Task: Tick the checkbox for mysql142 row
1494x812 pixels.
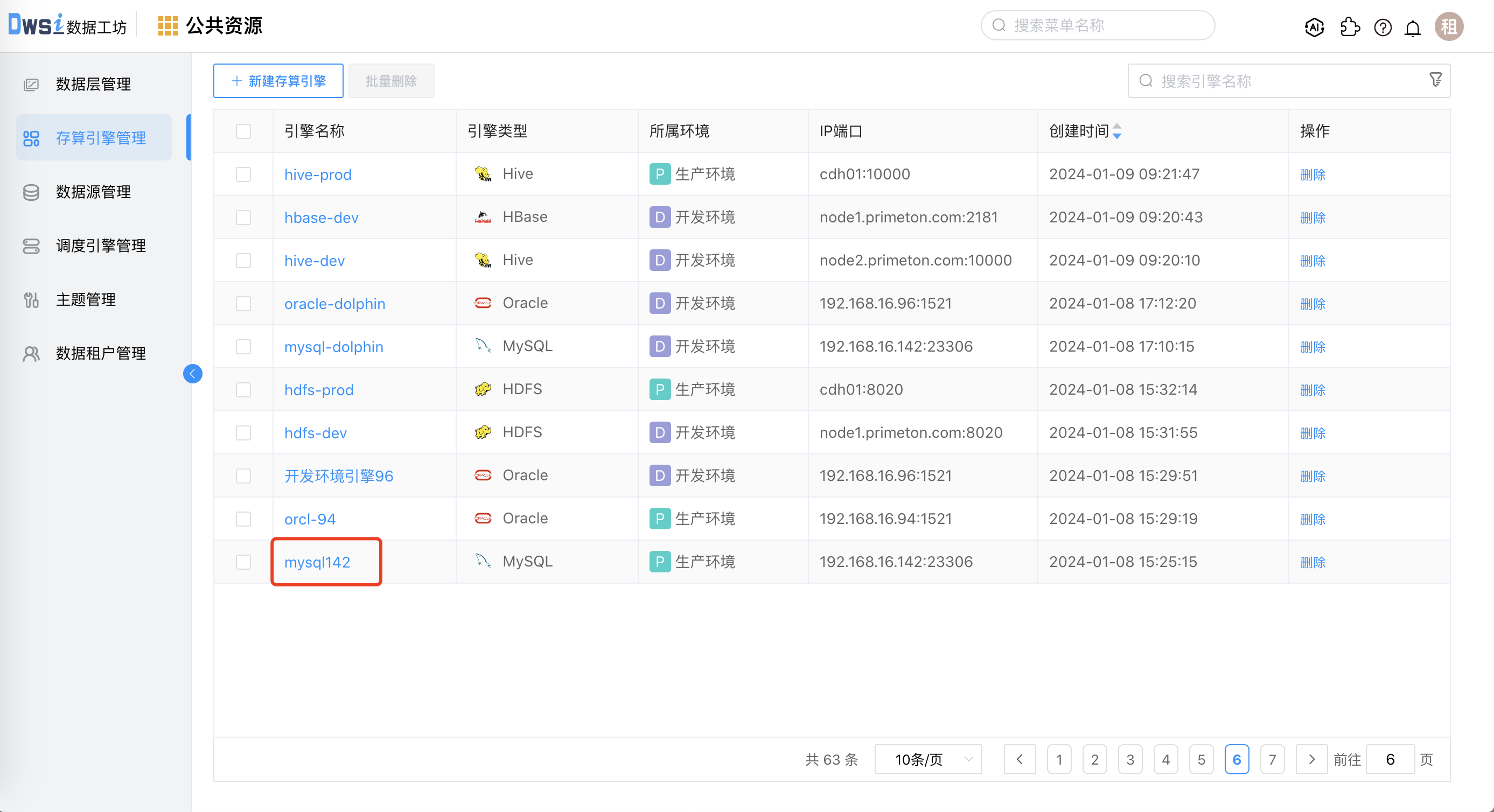Action: point(243,562)
